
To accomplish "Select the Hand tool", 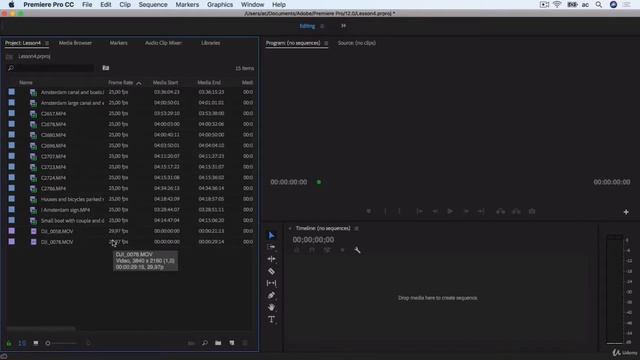I will [271, 307].
